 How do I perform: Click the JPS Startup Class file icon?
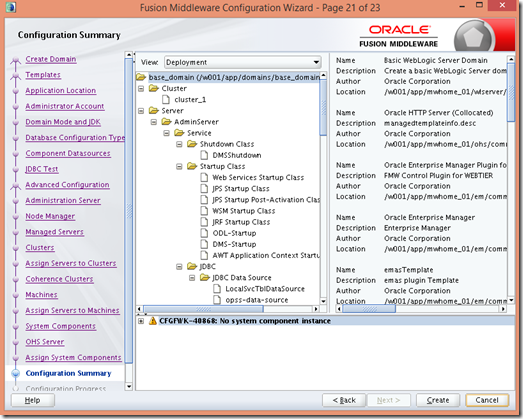click(x=204, y=188)
